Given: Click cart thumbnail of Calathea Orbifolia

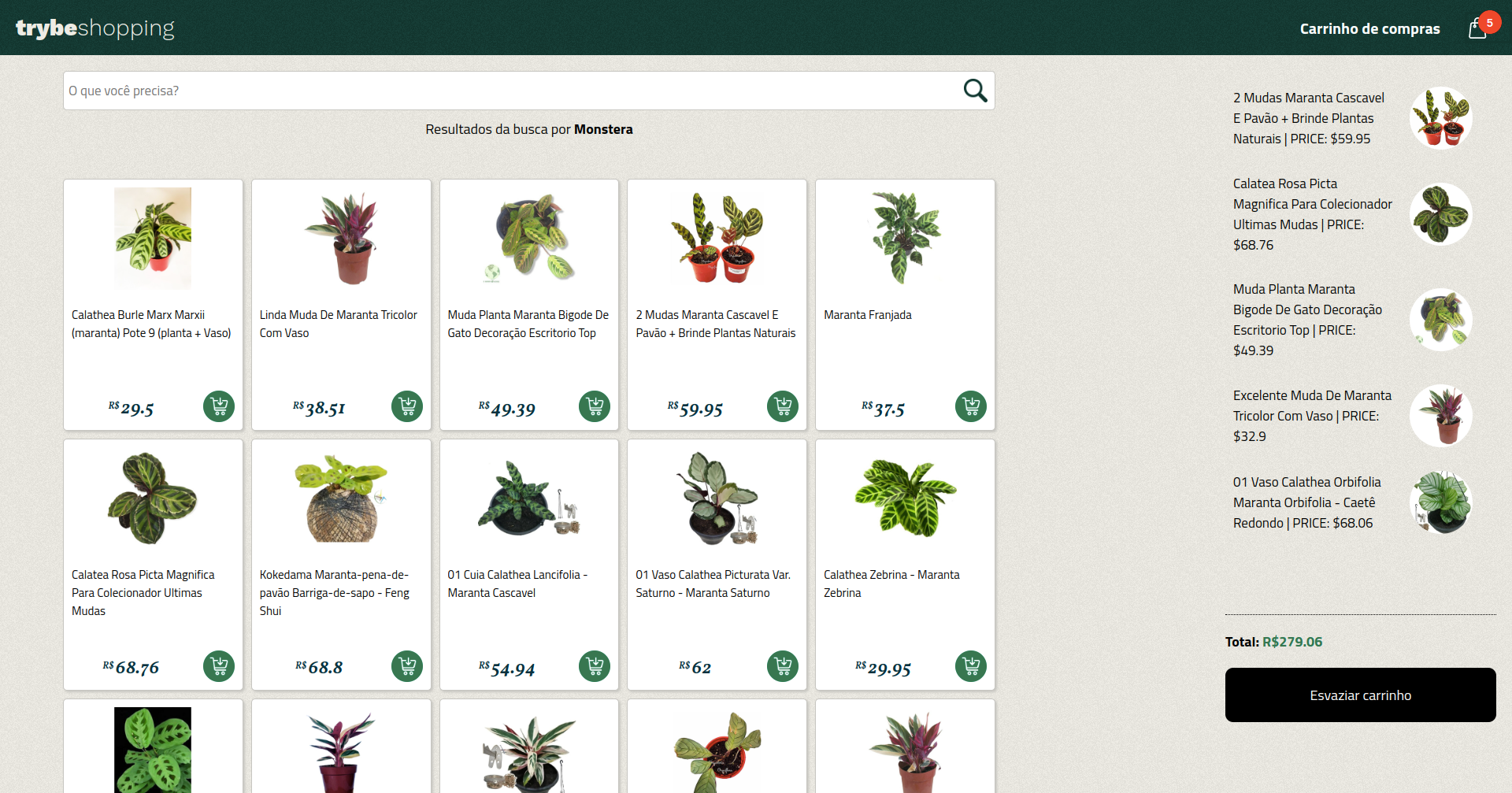Looking at the screenshot, I should point(1441,502).
